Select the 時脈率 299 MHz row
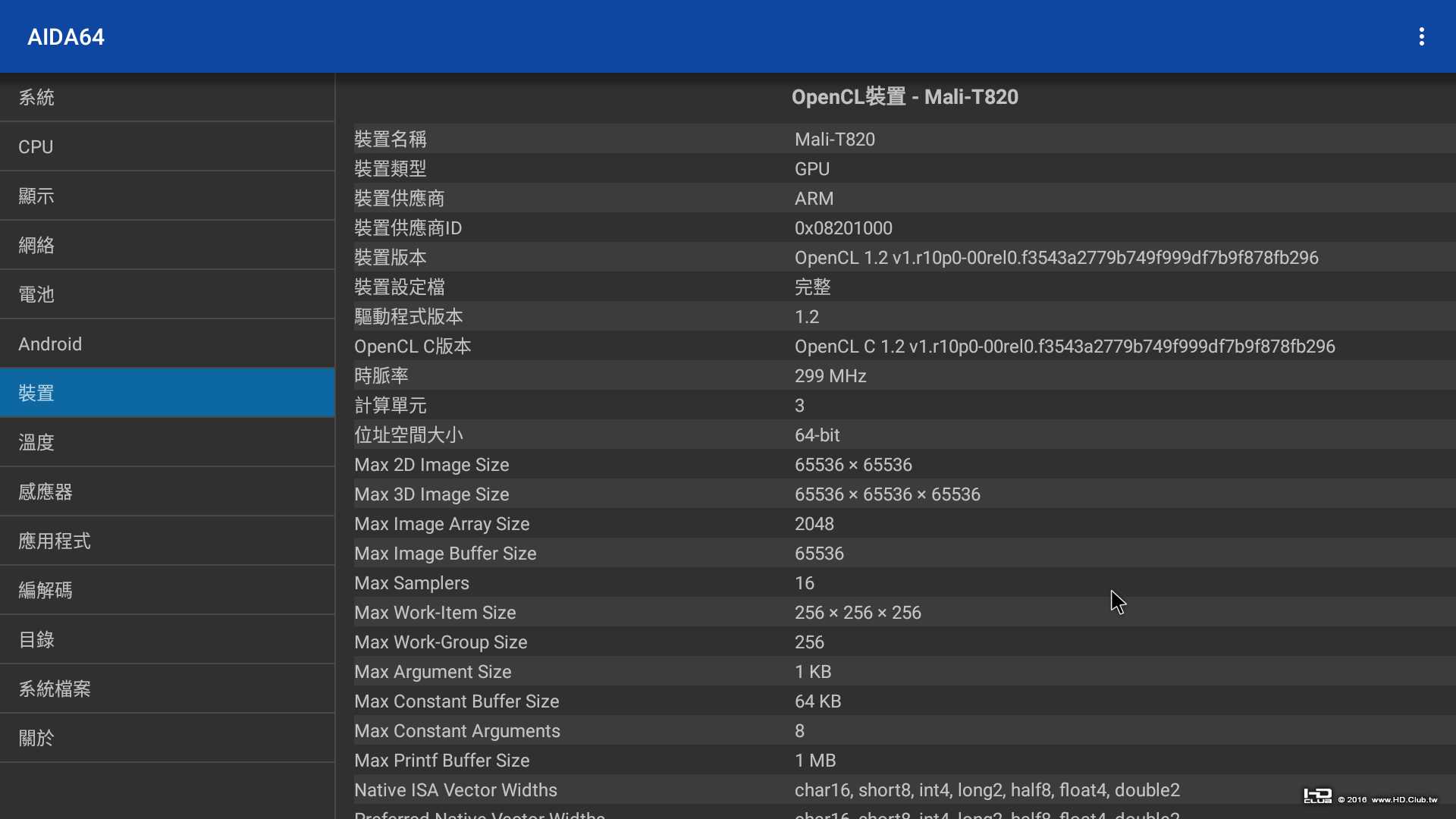 (x=902, y=375)
